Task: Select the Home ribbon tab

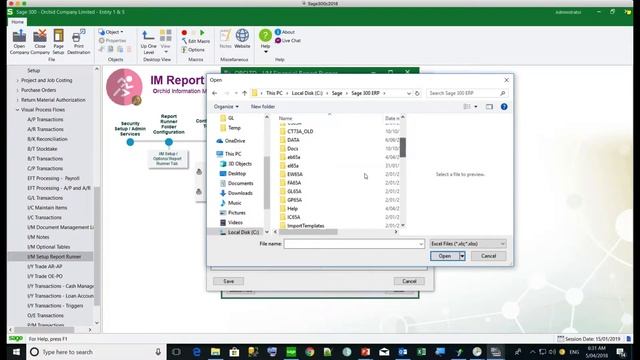Action: (18, 22)
